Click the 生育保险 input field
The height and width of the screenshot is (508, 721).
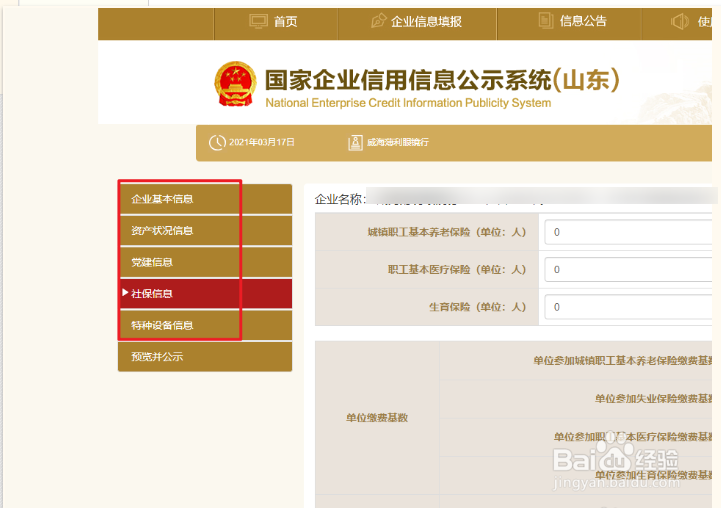point(628,307)
